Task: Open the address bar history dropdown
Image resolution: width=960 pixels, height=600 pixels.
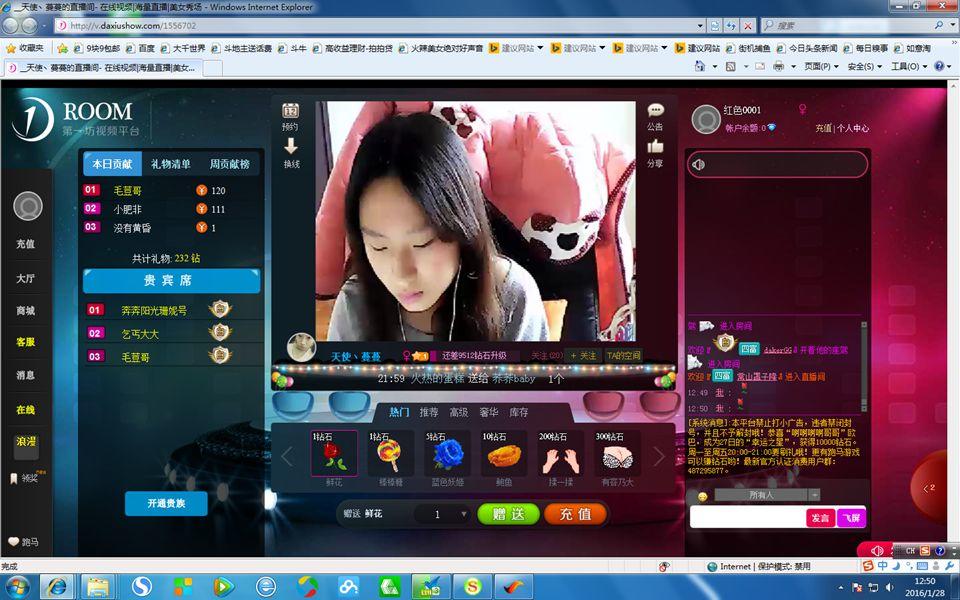Action: pos(700,26)
